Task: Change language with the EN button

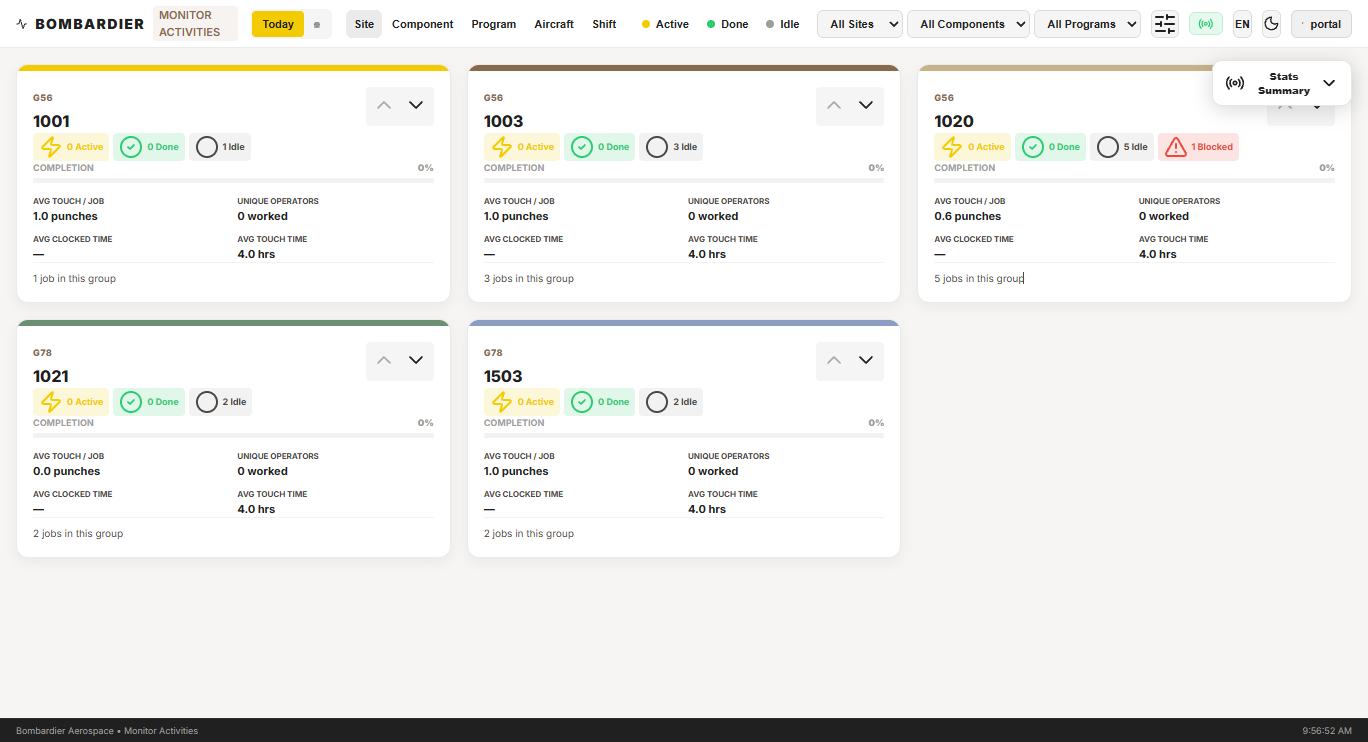Action: (1242, 24)
